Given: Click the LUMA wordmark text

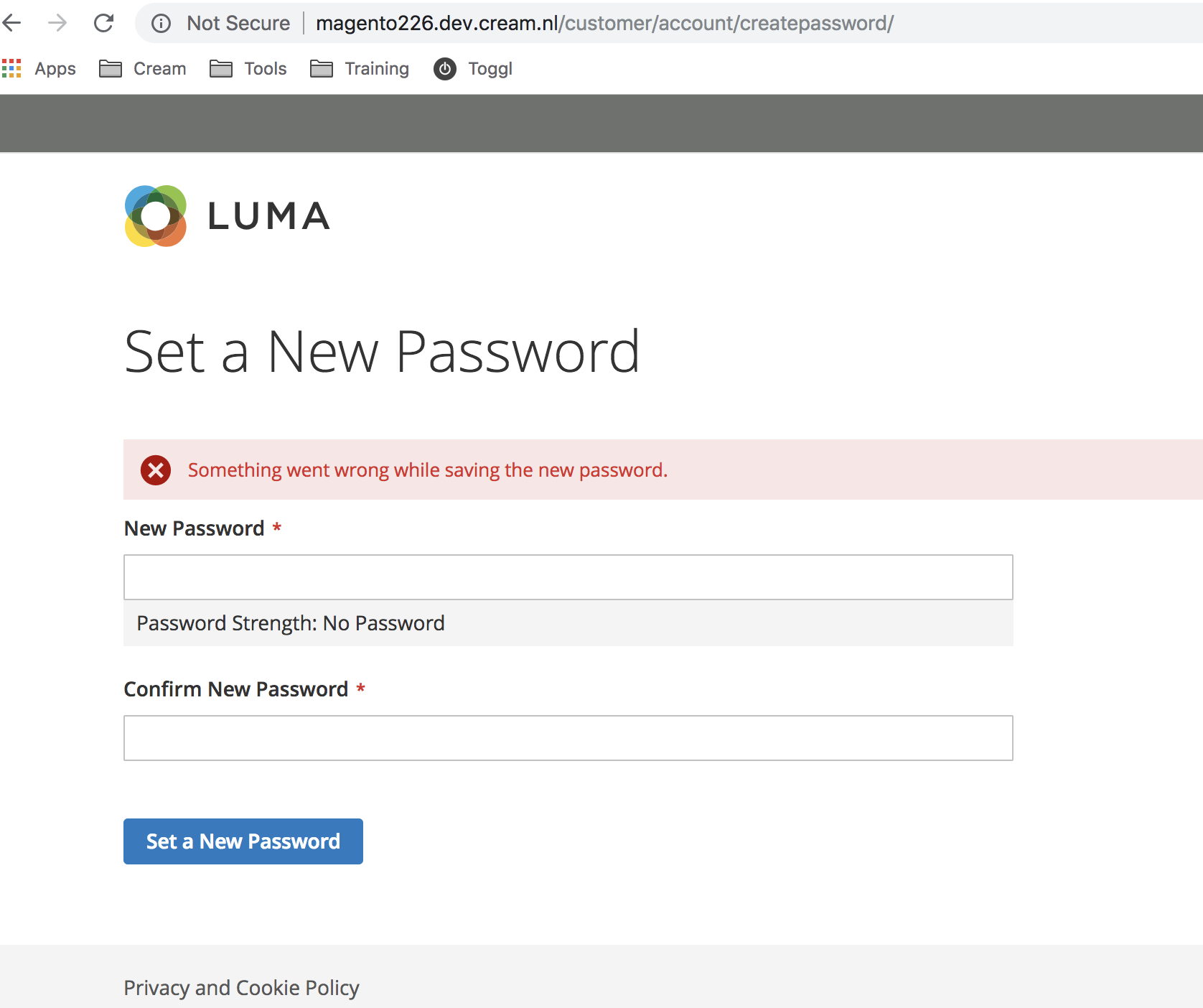Looking at the screenshot, I should point(269,216).
